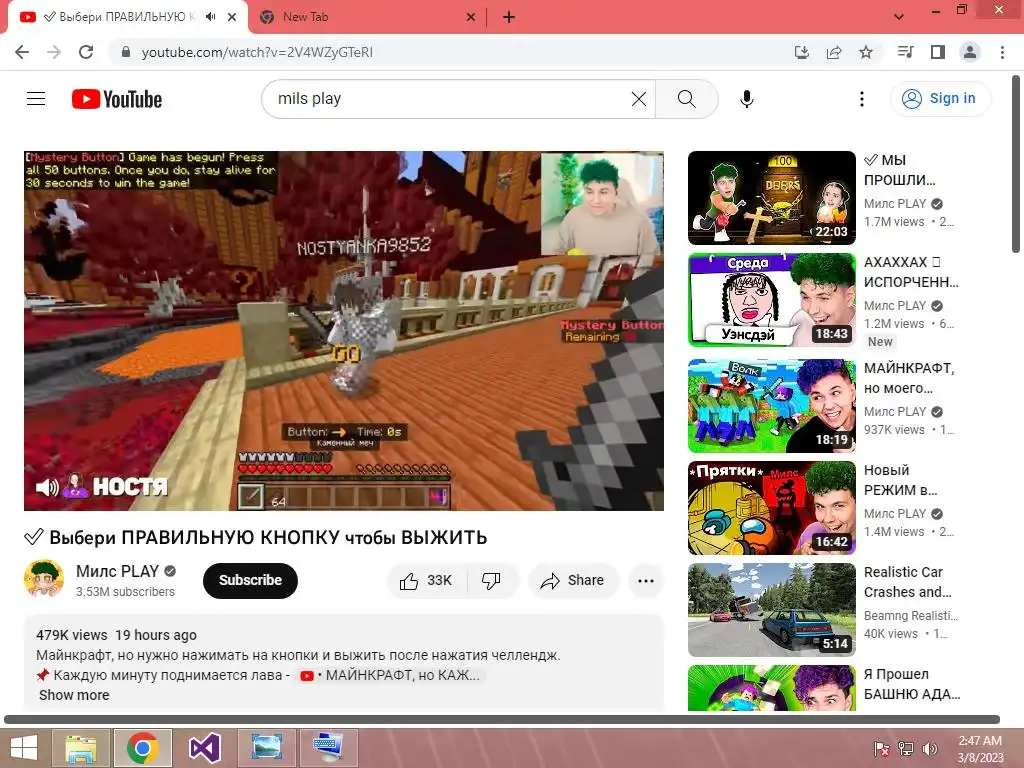Image resolution: width=1024 pixels, height=768 pixels.
Task: Open Visual Studio from taskbar
Action: point(204,748)
